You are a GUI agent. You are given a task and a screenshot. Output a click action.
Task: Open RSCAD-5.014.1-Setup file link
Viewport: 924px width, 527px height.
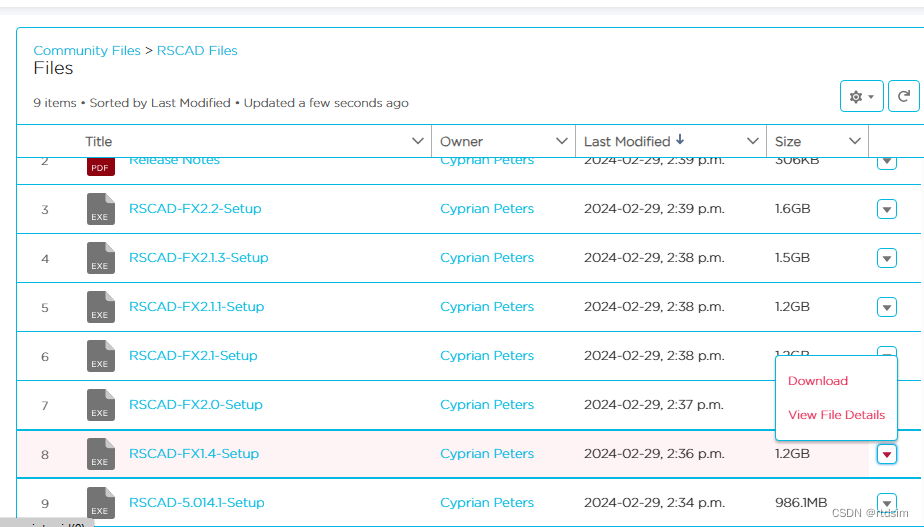(x=196, y=502)
